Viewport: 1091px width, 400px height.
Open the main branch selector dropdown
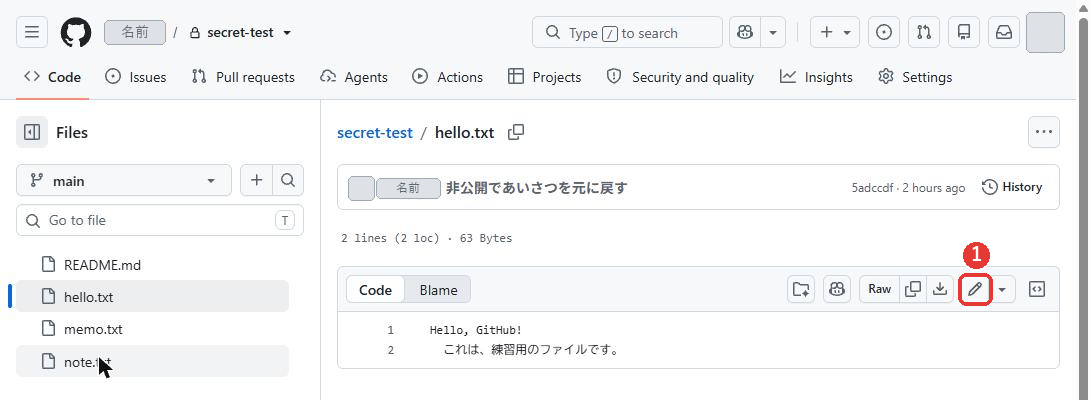124,181
